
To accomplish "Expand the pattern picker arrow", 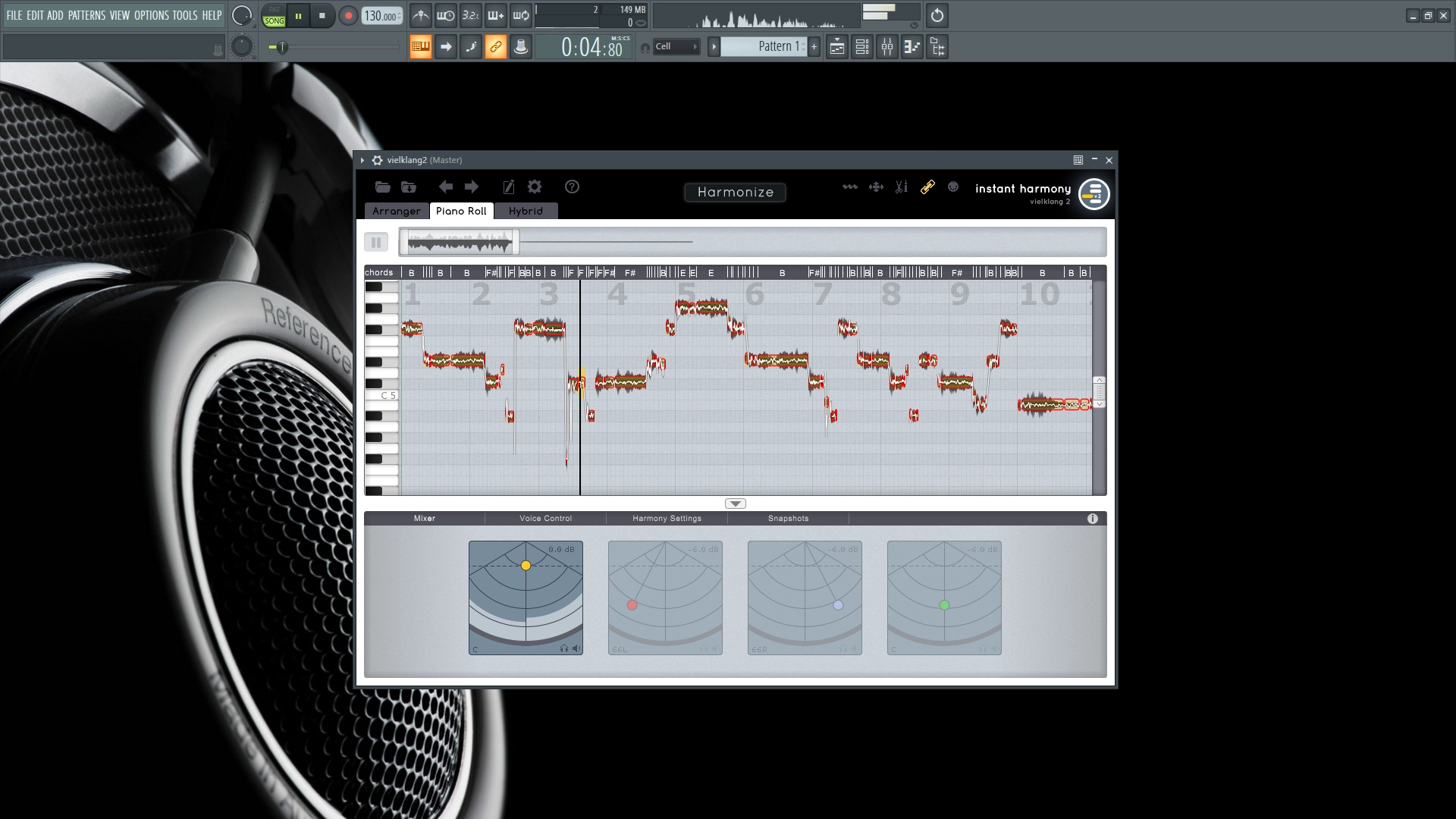I will tap(714, 47).
